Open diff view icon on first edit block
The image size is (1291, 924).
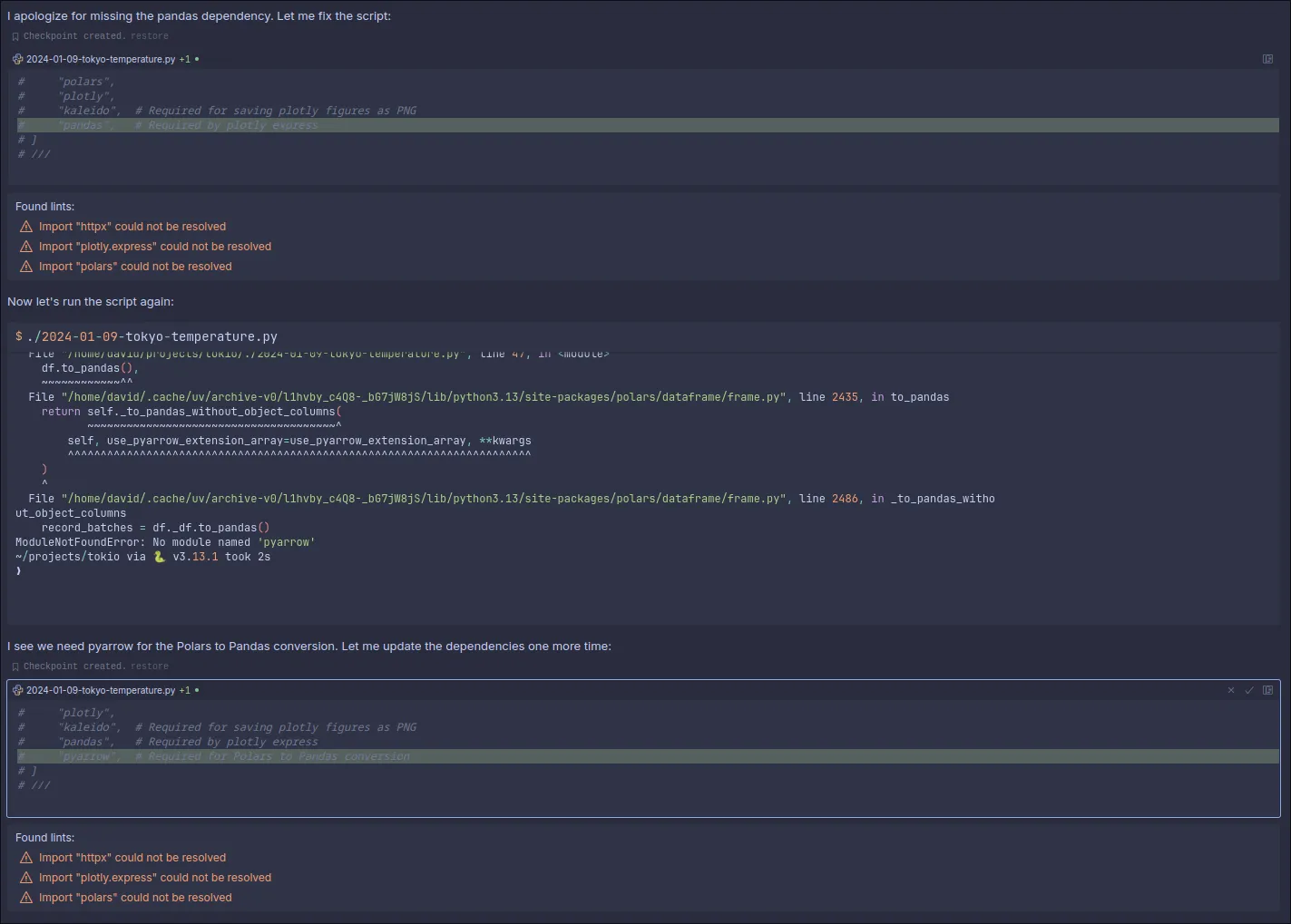pyautogui.click(x=1267, y=59)
